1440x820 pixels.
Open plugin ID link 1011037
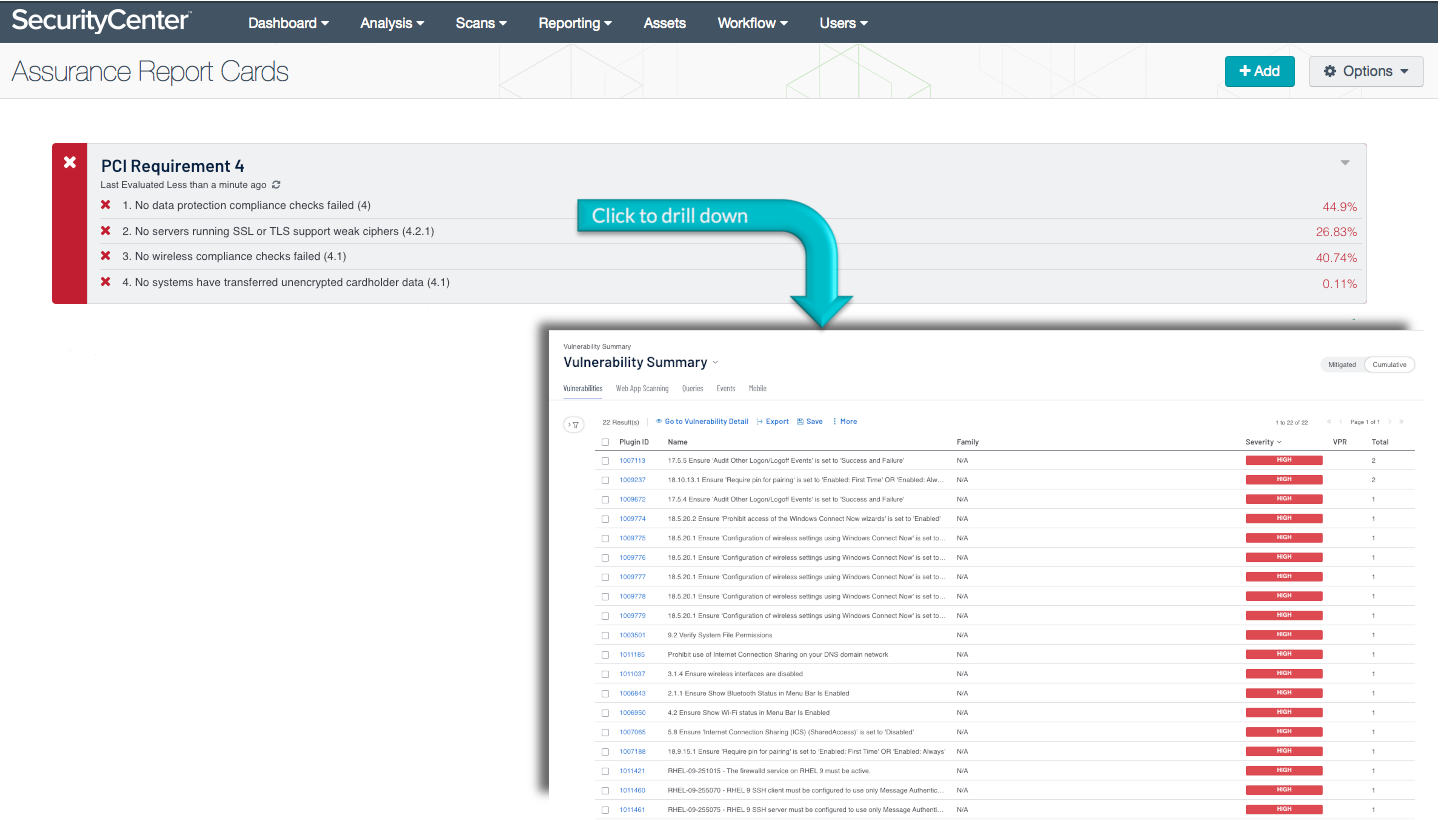coord(632,674)
